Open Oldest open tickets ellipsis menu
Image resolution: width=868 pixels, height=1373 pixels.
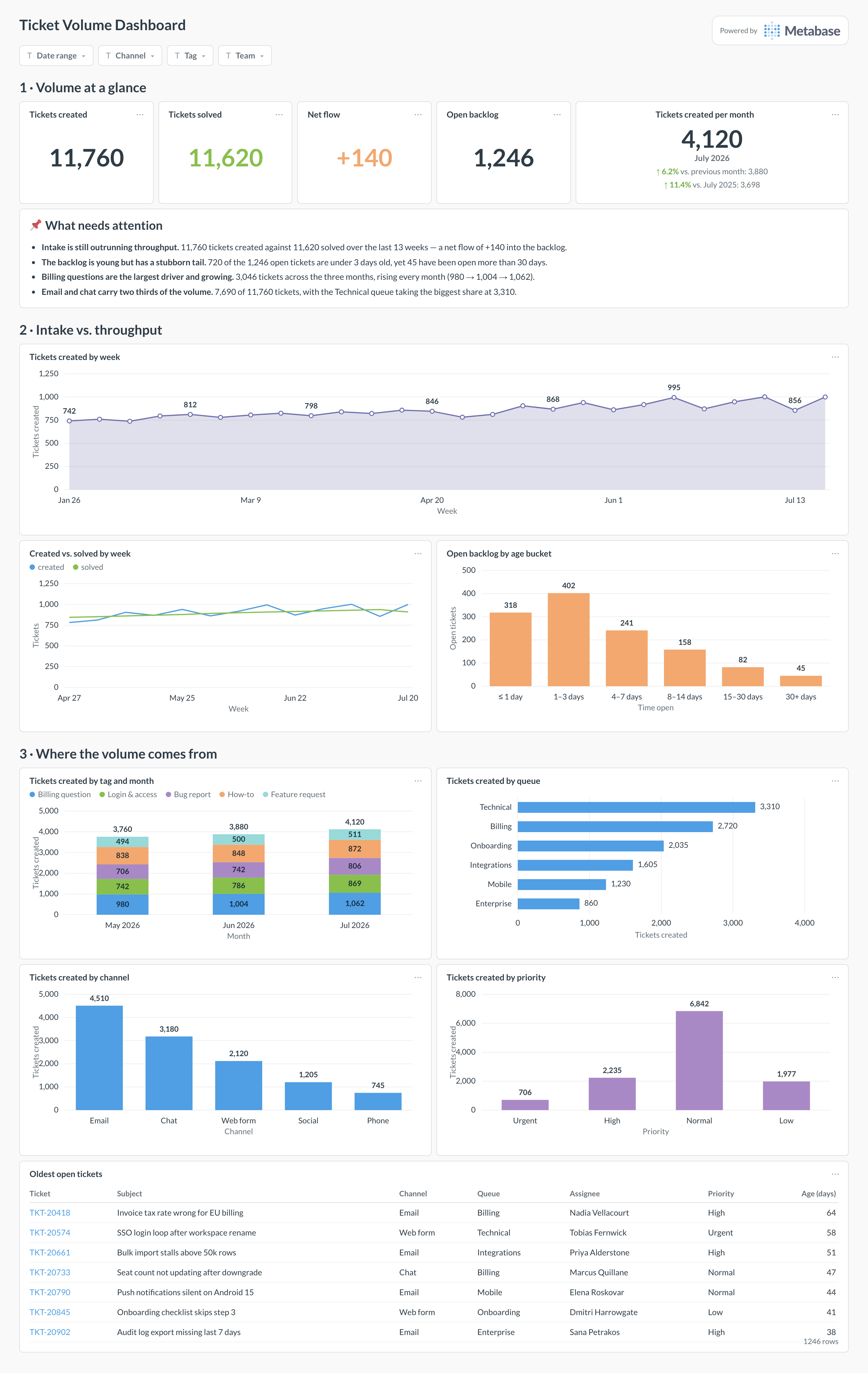click(835, 1174)
